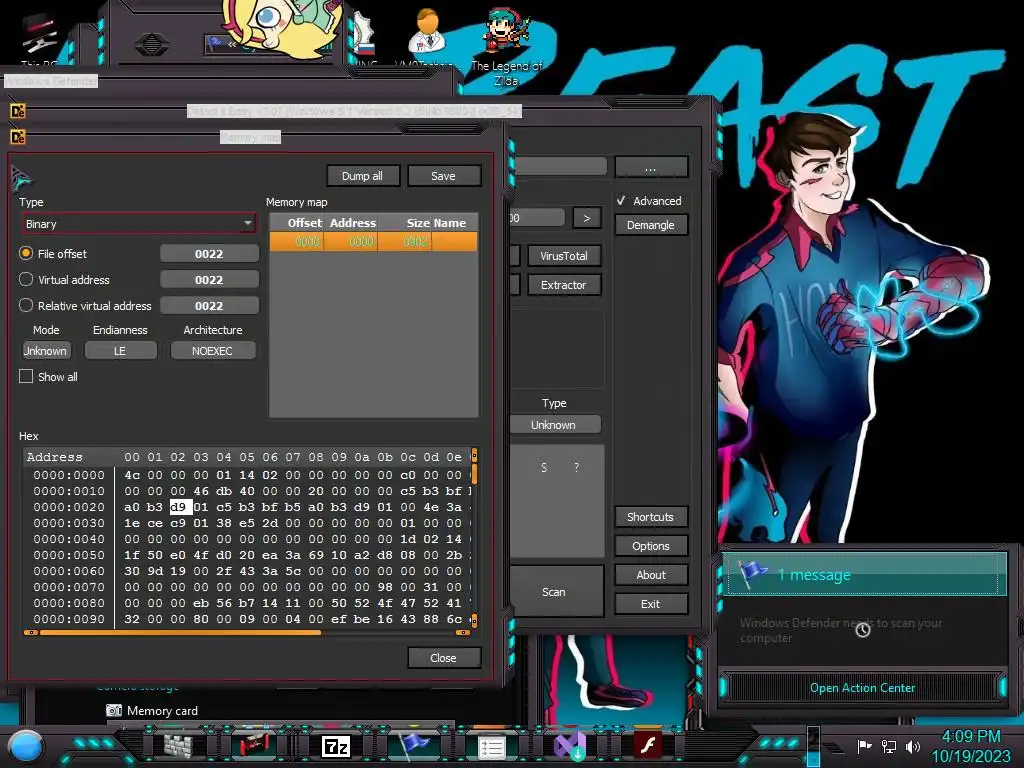Click the 'Jnknown' mode button
Screen dimensions: 1024x768
46,351
